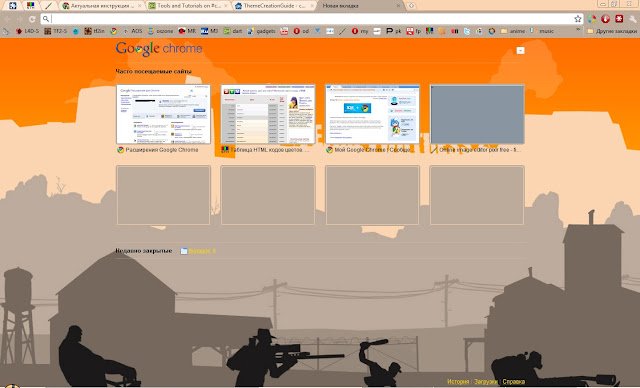The width and height of the screenshot is (640, 388).
Task: Click into the address bar field
Action: click(312, 19)
